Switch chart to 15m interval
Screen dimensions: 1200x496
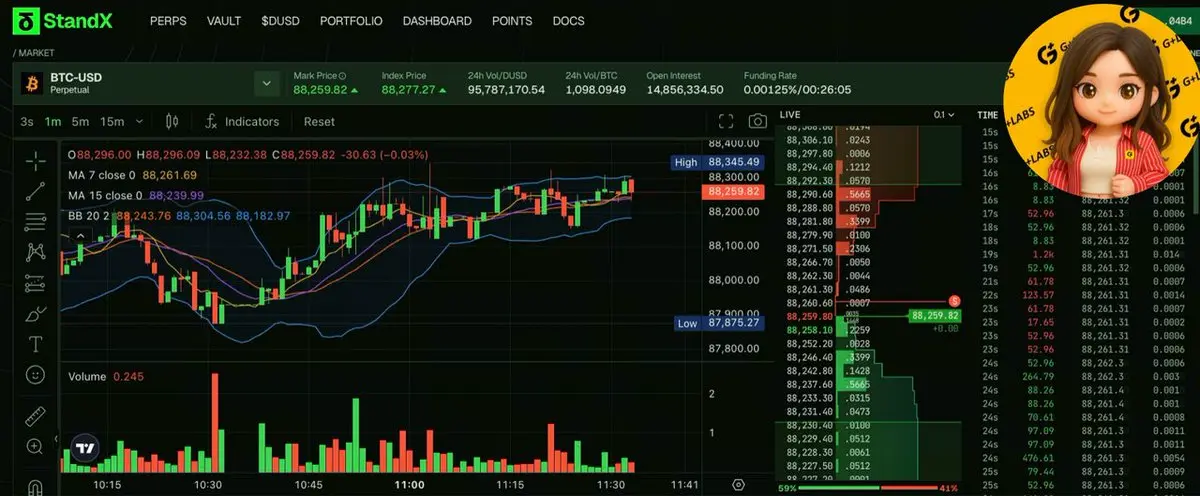click(112, 121)
